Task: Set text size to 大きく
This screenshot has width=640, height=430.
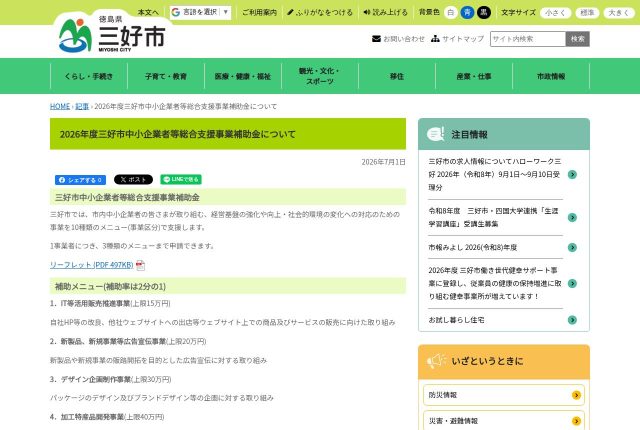Action: pyautogui.click(x=619, y=13)
